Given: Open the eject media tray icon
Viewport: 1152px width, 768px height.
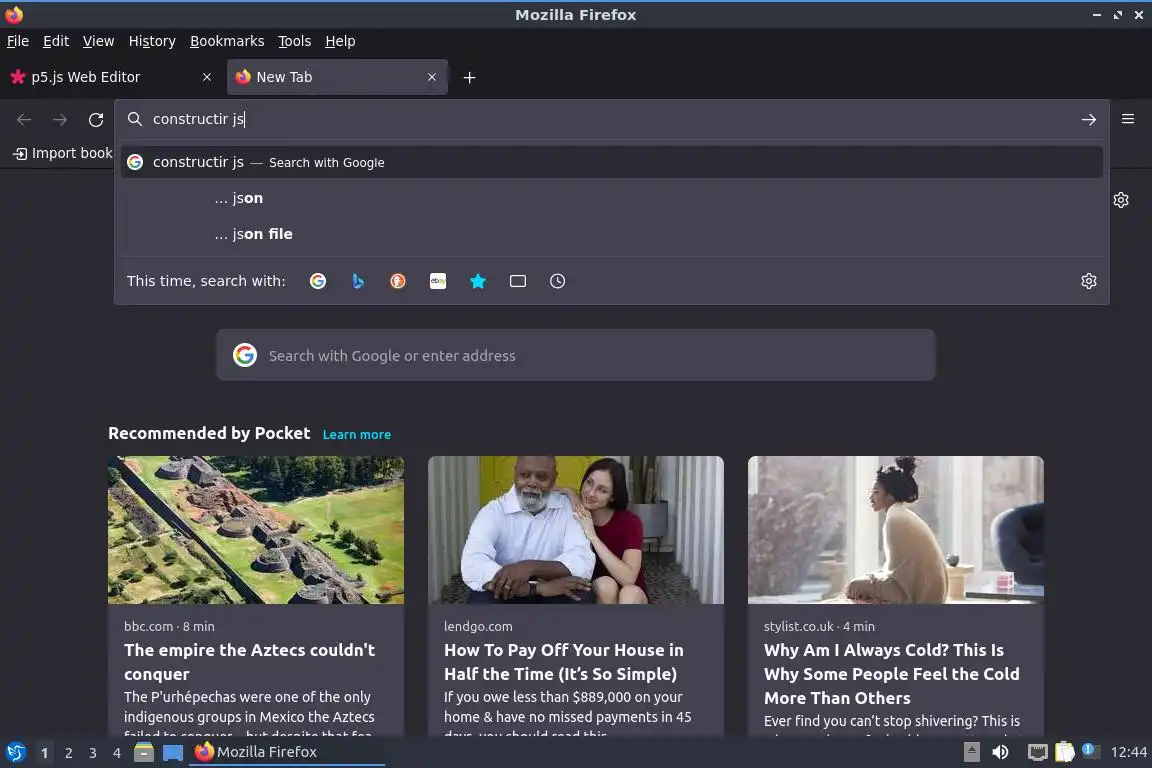Looking at the screenshot, I should (971, 752).
